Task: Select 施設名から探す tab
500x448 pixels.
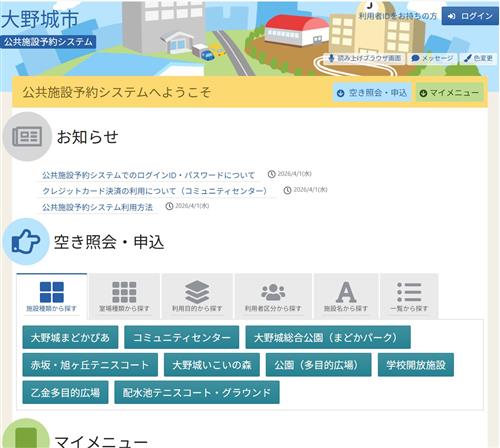Action: (x=346, y=296)
